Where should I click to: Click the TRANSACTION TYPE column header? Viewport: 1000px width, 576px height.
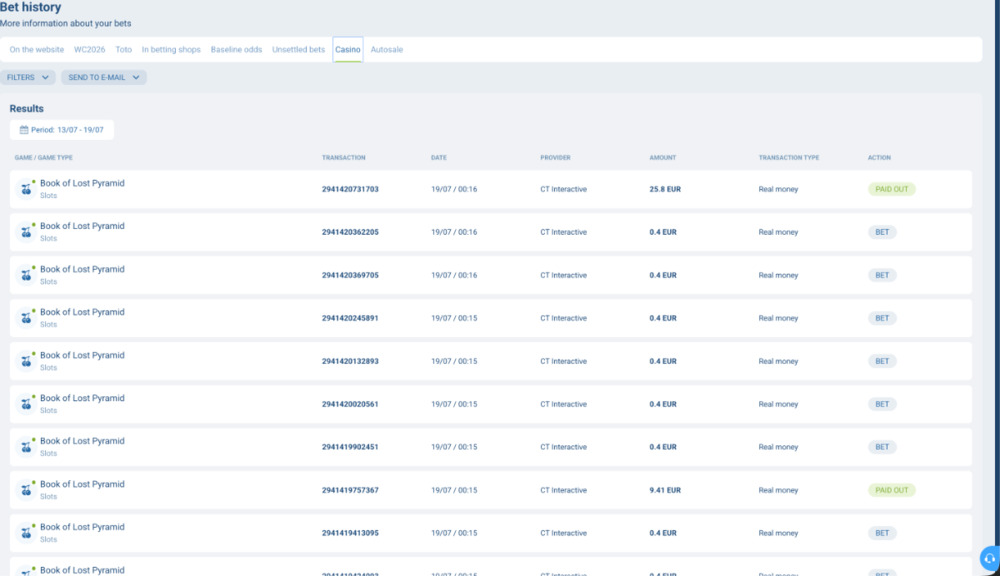[789, 158]
